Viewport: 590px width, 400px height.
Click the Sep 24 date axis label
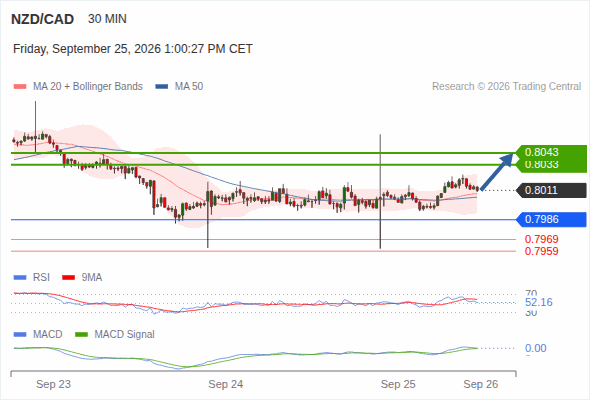click(x=226, y=384)
